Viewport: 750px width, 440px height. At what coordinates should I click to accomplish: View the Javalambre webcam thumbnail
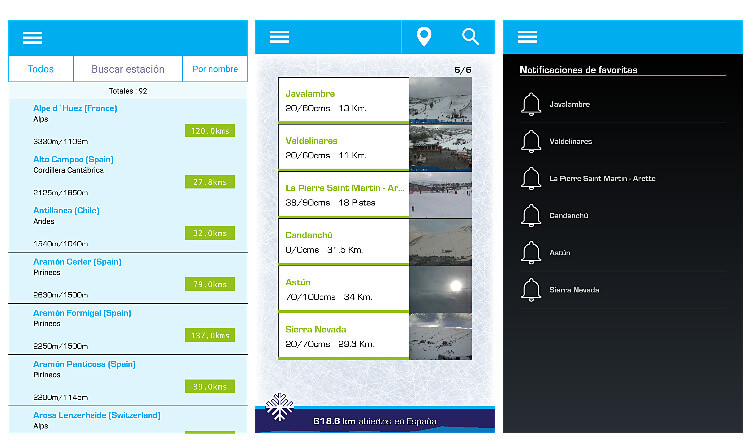pos(441,100)
